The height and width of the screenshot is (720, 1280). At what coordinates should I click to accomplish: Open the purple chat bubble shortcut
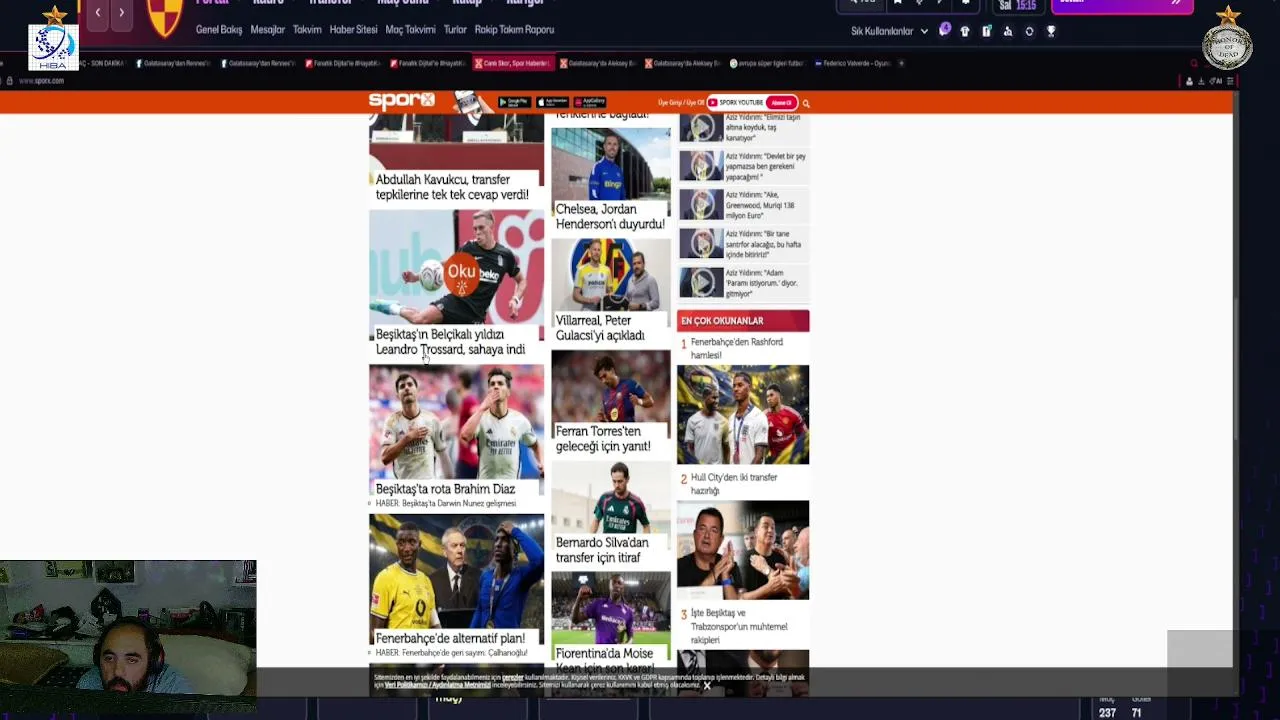click(945, 30)
